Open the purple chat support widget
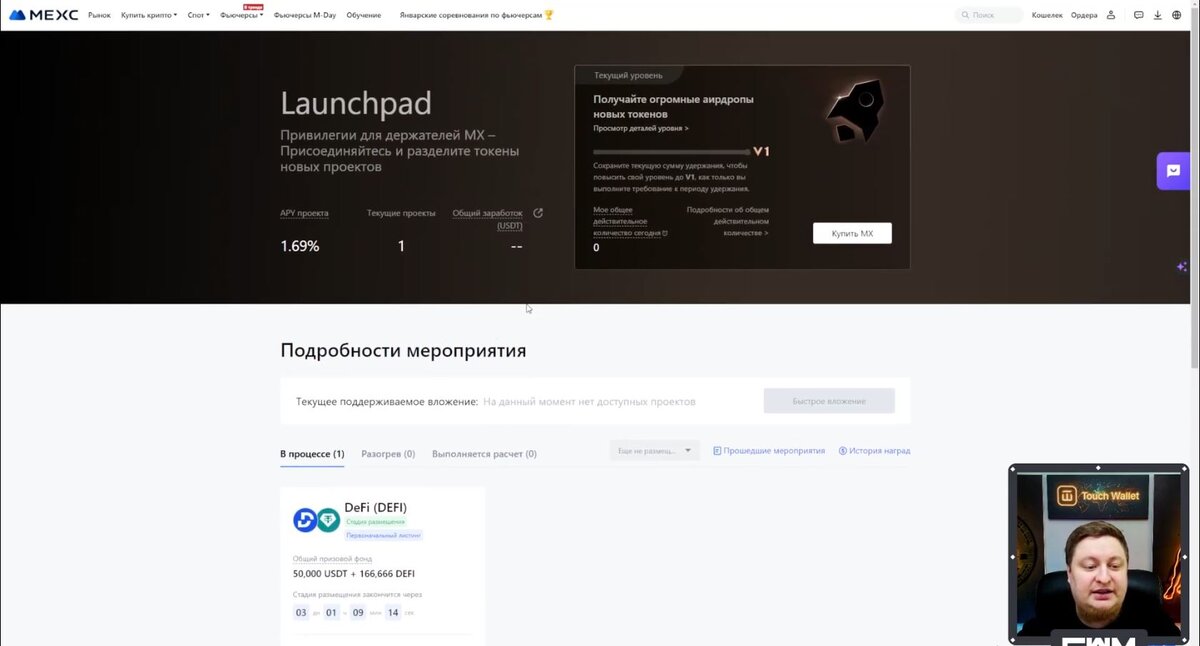Screen dimensions: 1200x646 coord(1173,171)
